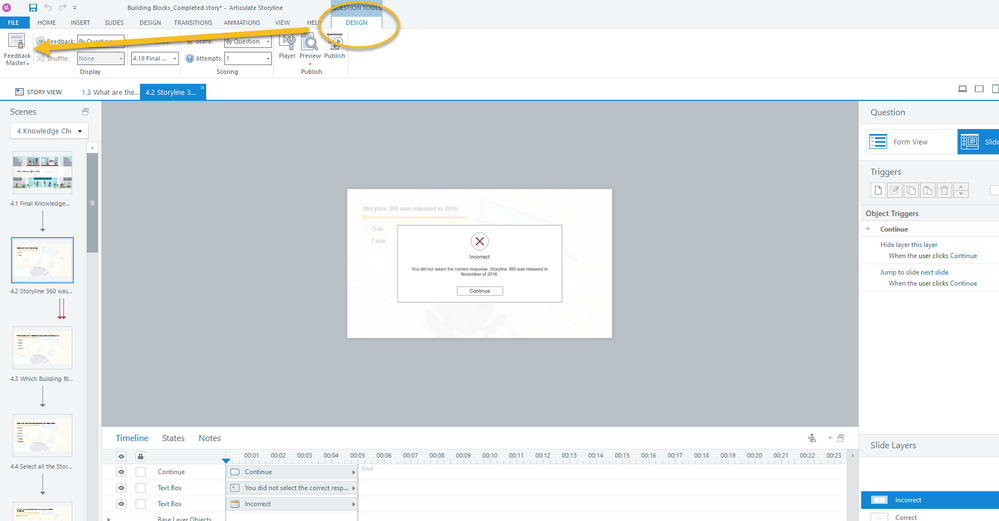999x521 pixels.
Task: Open the quick access toolbar customize arrow
Action: [x=75, y=8]
